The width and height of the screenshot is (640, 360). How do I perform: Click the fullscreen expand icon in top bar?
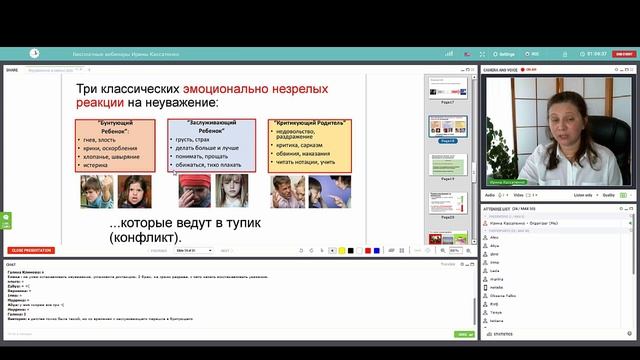click(482, 54)
